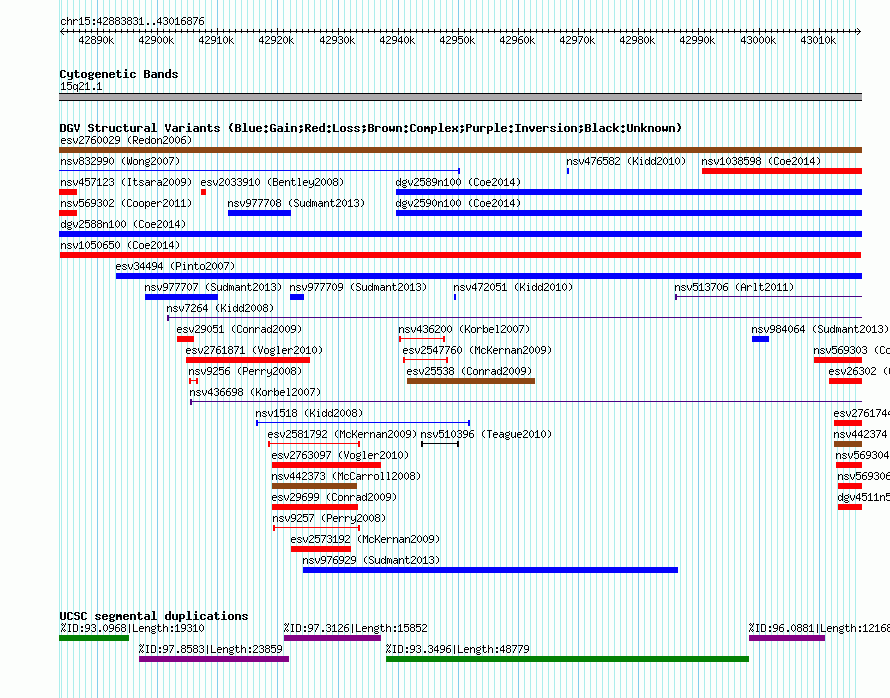Click esv2581792 (McKernan2009) label
Screen dimensions: 890x698
pyautogui.click(x=343, y=434)
